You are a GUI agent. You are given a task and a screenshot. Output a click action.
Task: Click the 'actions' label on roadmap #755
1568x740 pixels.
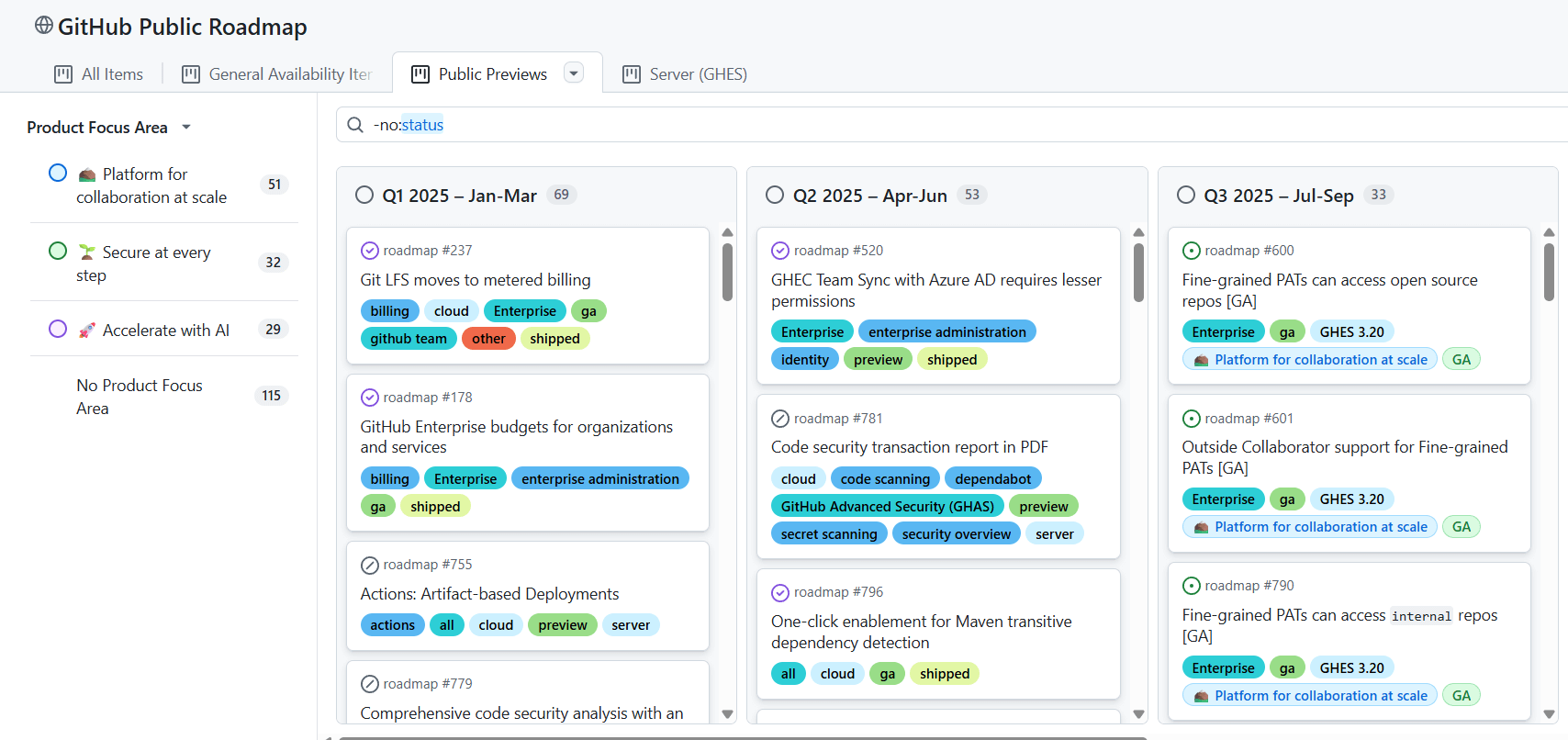393,625
